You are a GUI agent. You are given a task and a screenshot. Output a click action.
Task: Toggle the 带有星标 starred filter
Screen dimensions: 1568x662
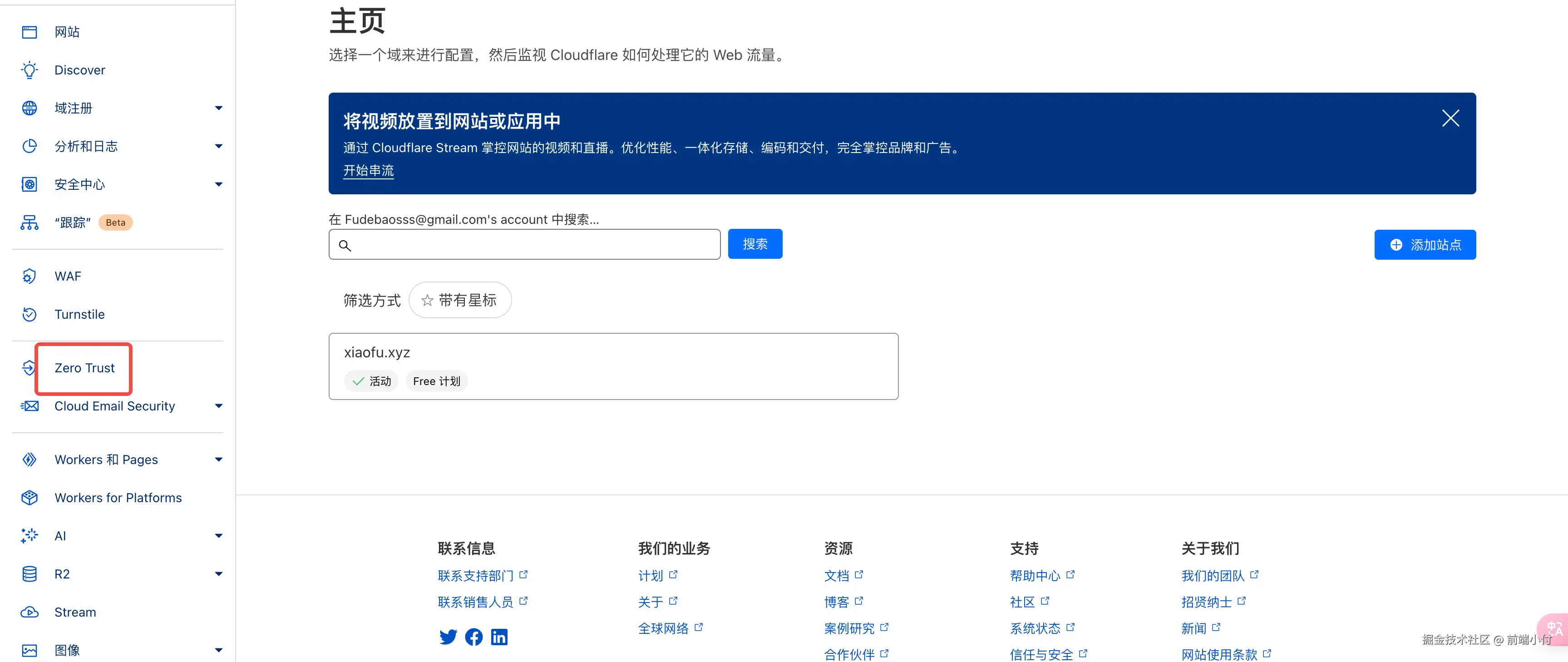tap(459, 300)
